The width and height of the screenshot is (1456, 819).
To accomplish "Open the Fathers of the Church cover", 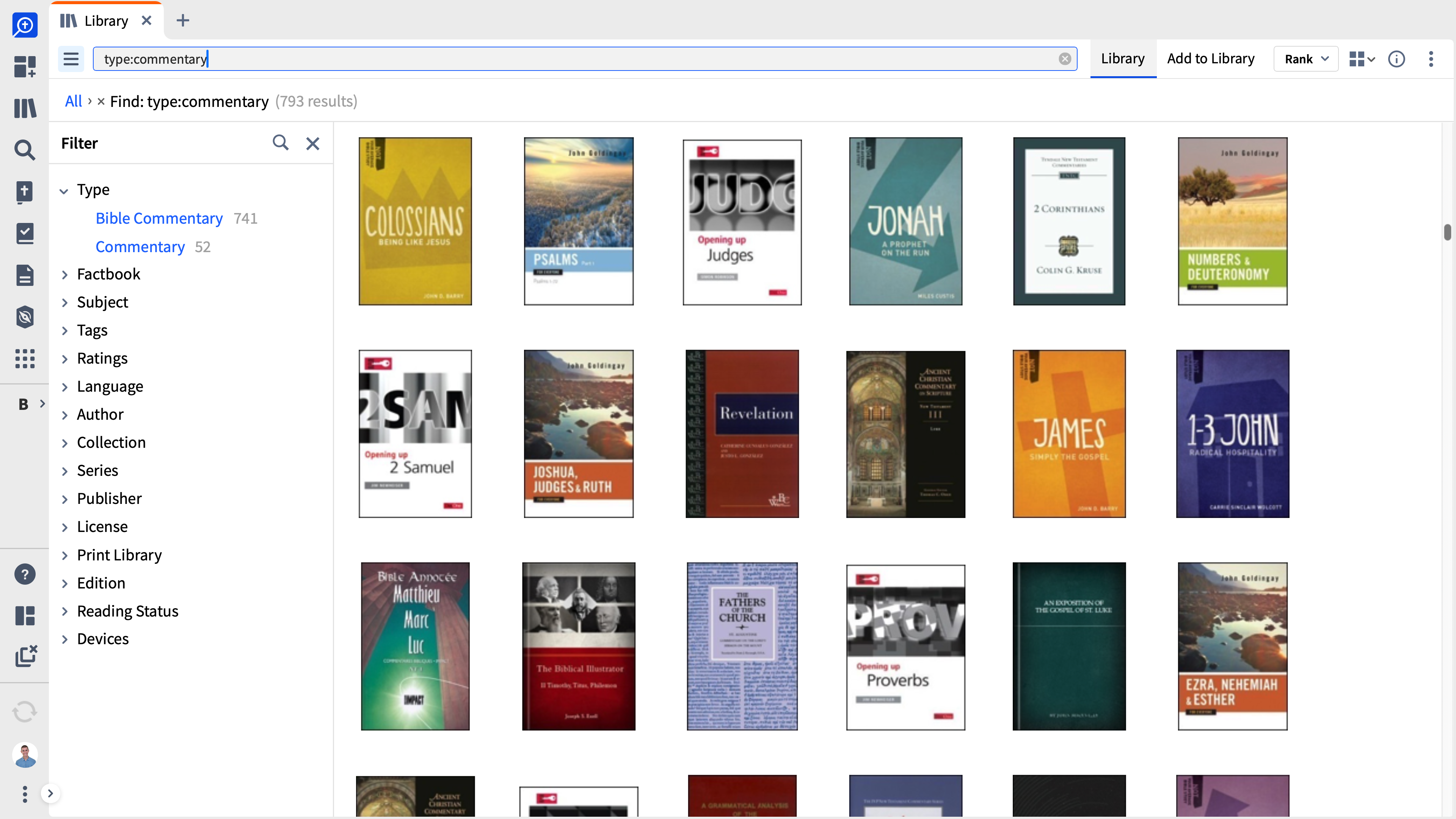I will (x=742, y=646).
